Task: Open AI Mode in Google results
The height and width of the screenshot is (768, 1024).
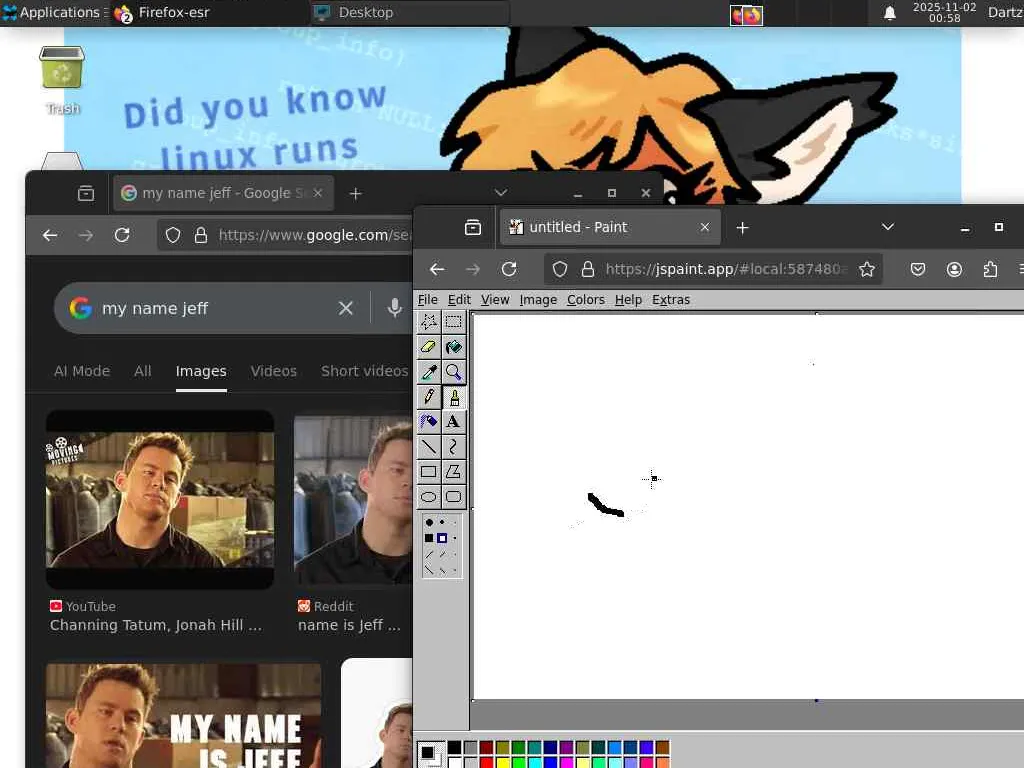Action: (82, 371)
